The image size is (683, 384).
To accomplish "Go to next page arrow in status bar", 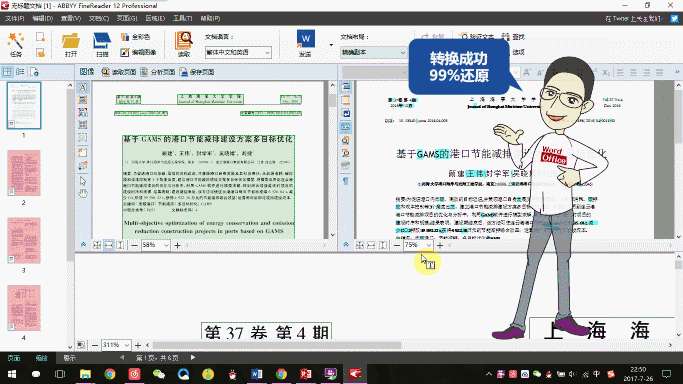I will 193,358.
